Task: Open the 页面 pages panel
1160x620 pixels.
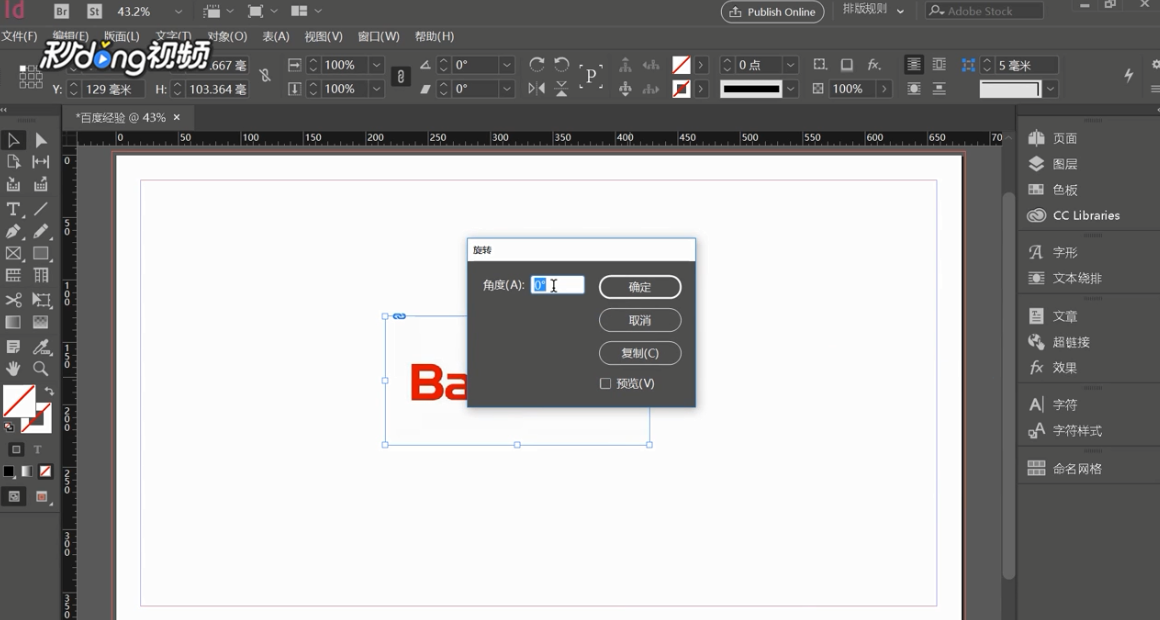Action: click(x=1053, y=138)
